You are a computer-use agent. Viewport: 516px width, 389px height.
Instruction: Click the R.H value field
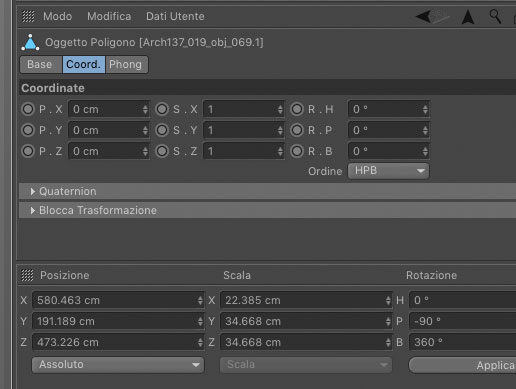click(x=389, y=109)
